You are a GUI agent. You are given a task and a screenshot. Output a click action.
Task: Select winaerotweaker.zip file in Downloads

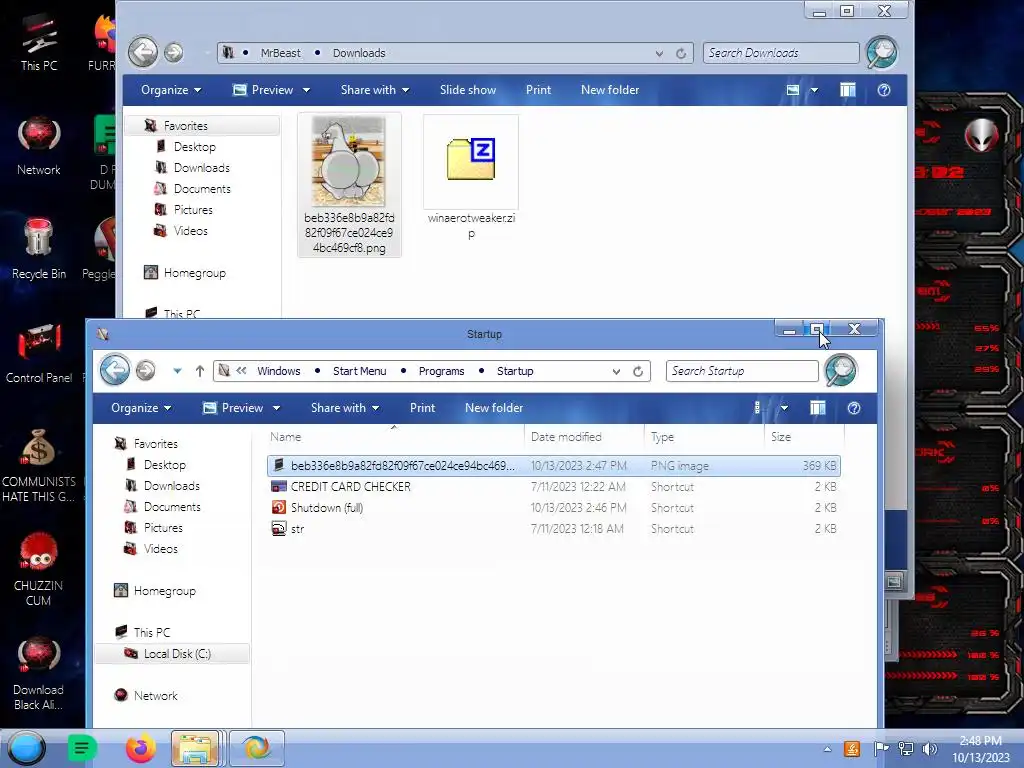pyautogui.click(x=471, y=178)
